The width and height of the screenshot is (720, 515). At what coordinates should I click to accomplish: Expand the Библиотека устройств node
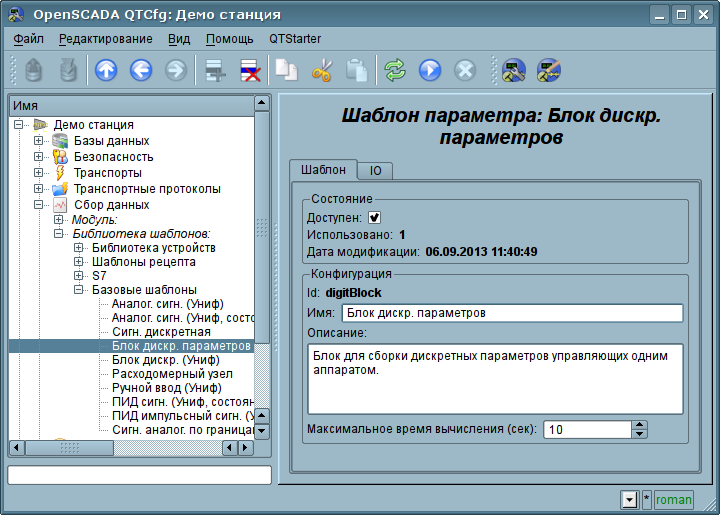click(79, 247)
